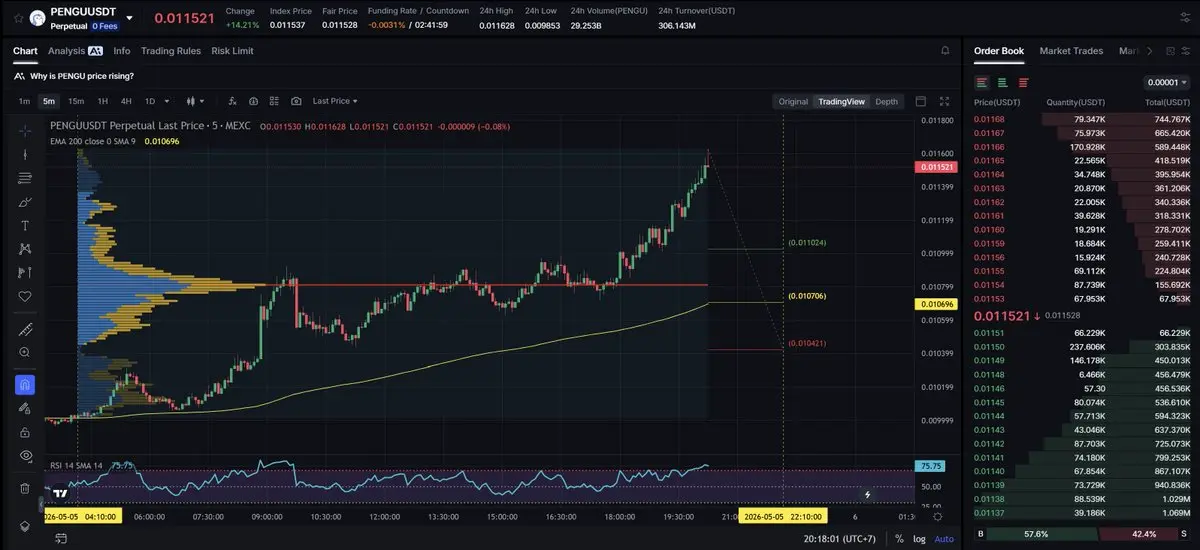Show more order panel tabs chevron

point(1150,51)
